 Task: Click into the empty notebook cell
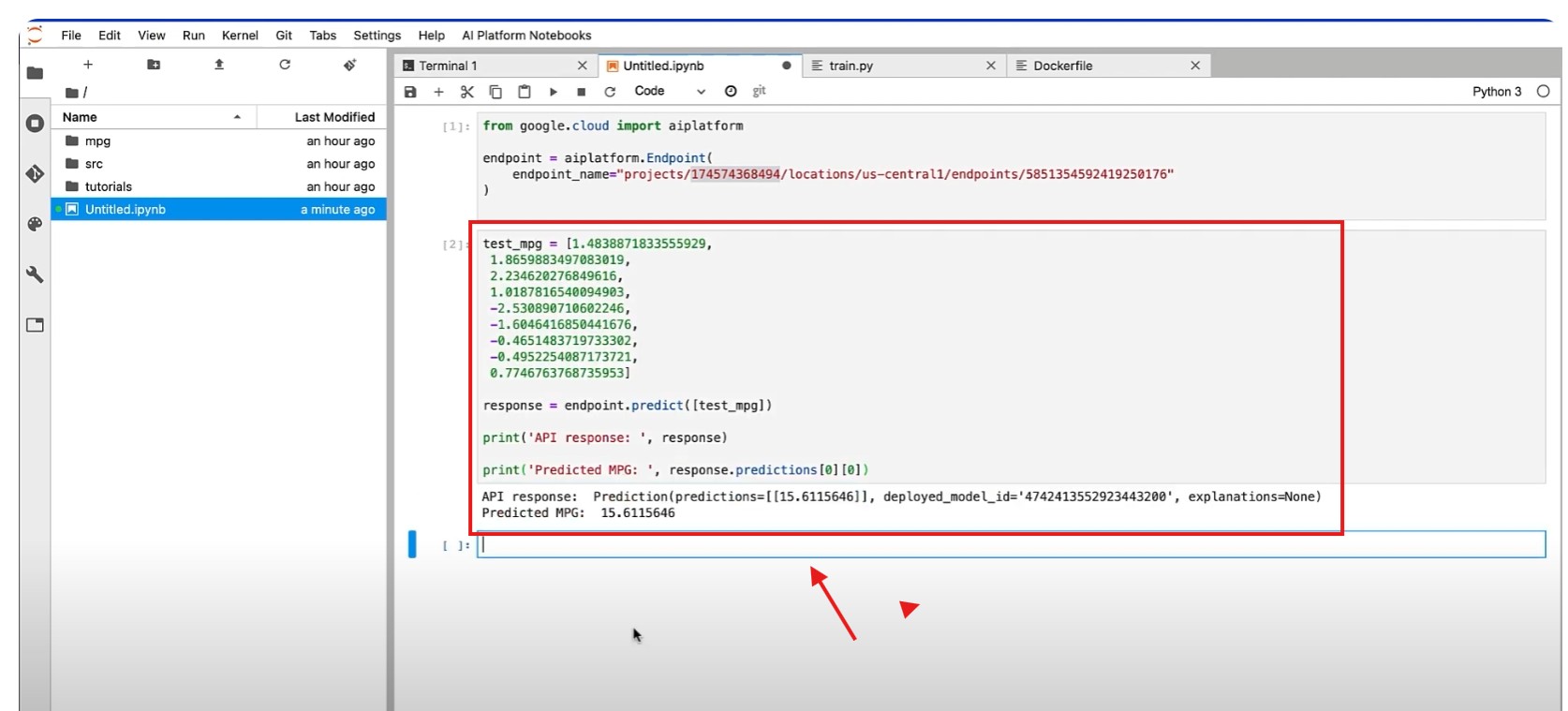coord(1010,545)
